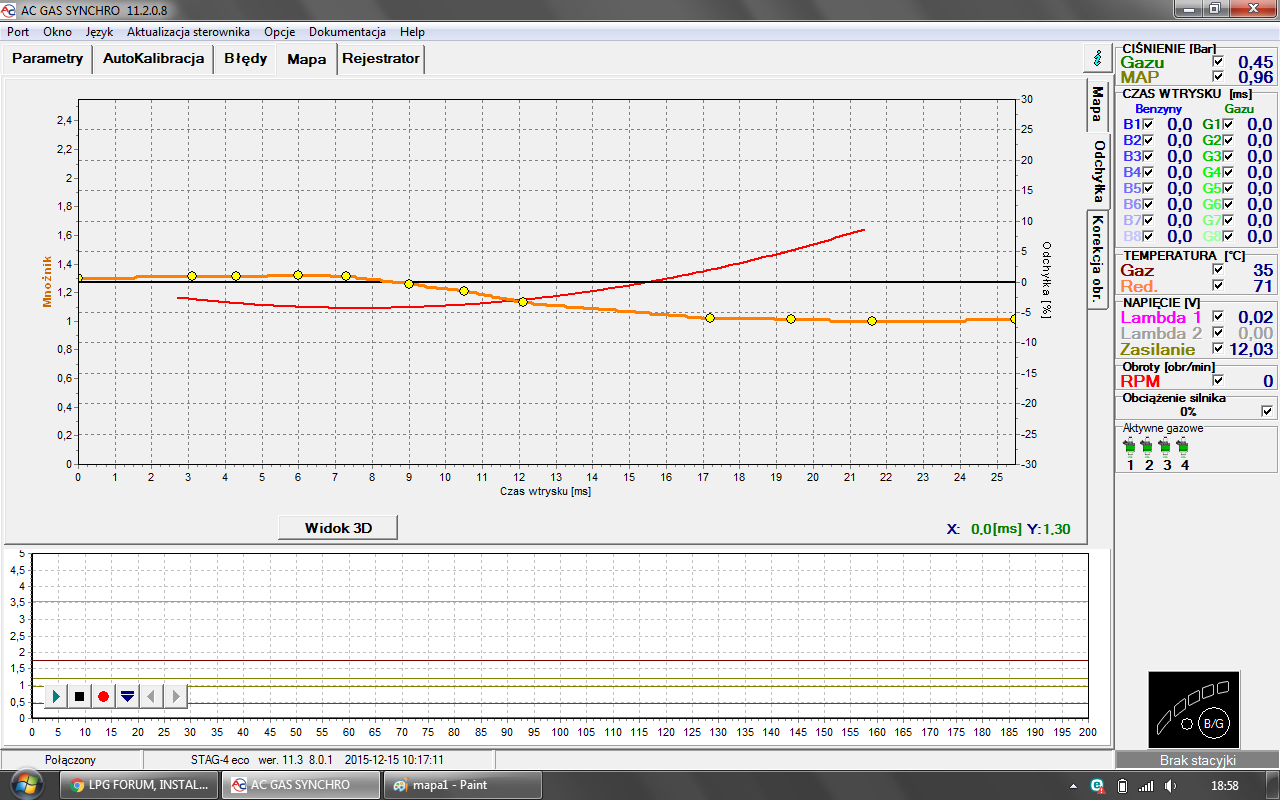Click the Show Desktop strip beside the clock
The width and height of the screenshot is (1280, 800).
click(1273, 785)
